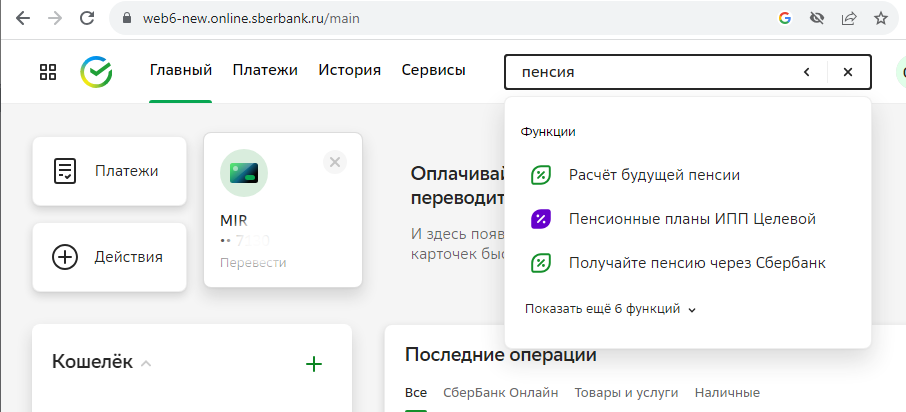Click the padlock site security icon
Viewport: 906px width, 412px height.
point(128,18)
